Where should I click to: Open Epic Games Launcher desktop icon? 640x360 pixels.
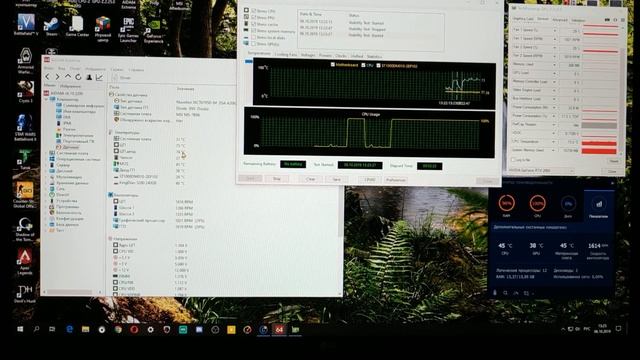tap(128, 29)
